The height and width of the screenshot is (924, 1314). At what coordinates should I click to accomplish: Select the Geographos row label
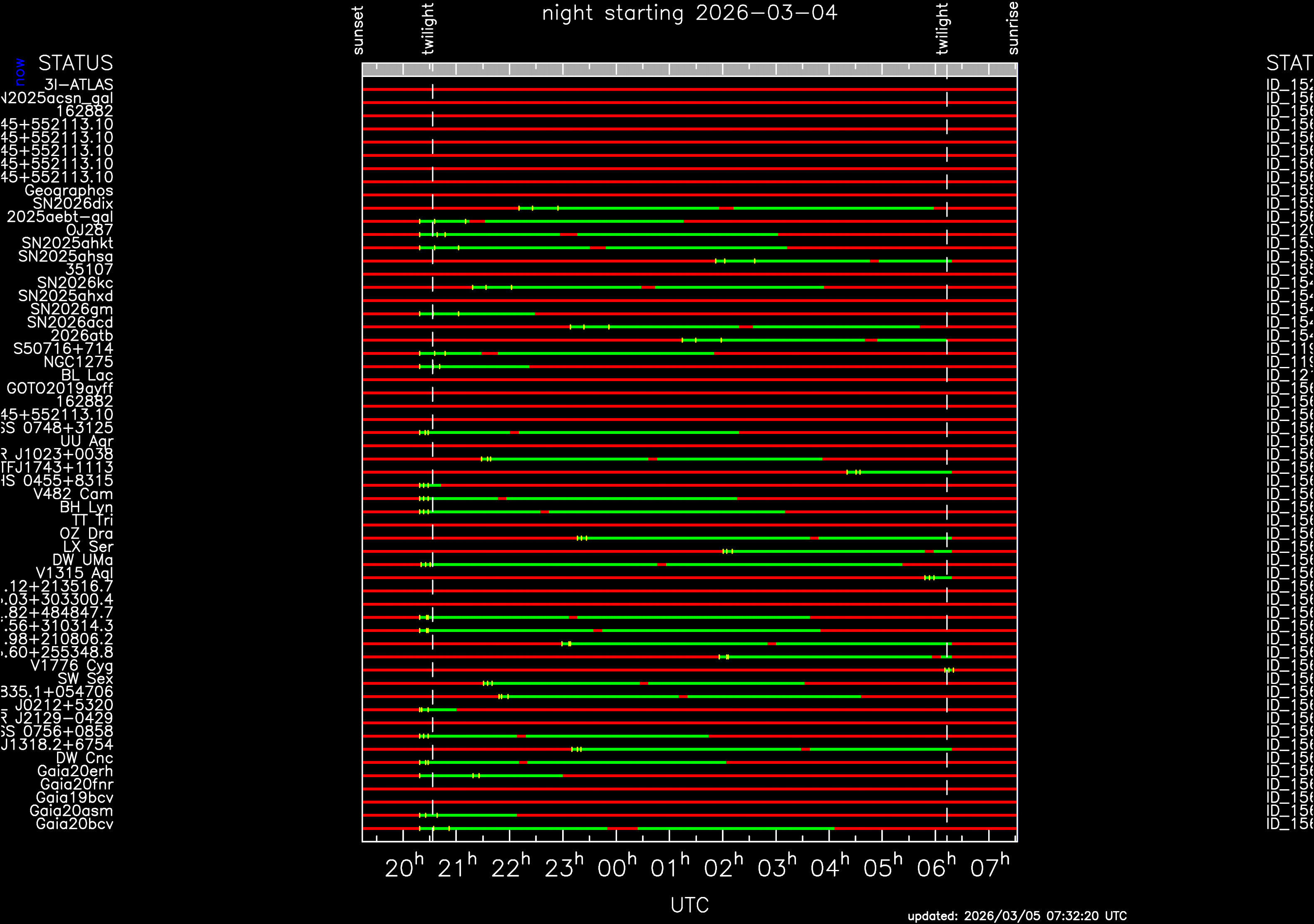tap(69, 191)
